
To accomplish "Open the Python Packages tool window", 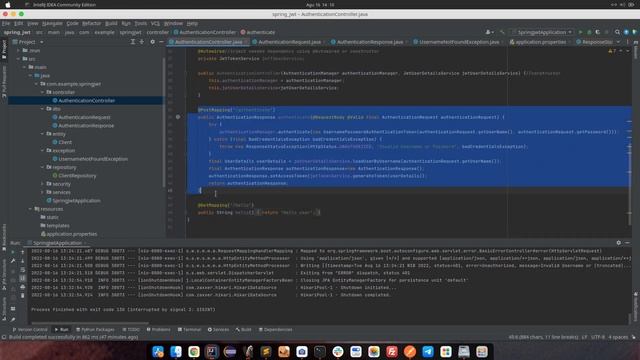I will coord(95,330).
